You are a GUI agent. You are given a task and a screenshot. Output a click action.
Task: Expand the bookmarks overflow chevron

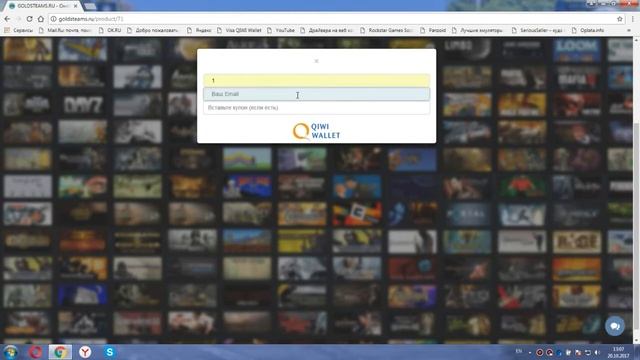point(629,30)
